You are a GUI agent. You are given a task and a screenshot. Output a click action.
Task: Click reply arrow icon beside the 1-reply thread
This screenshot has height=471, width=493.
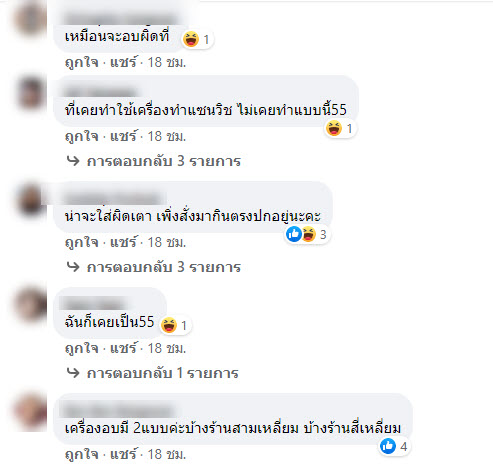(73, 373)
